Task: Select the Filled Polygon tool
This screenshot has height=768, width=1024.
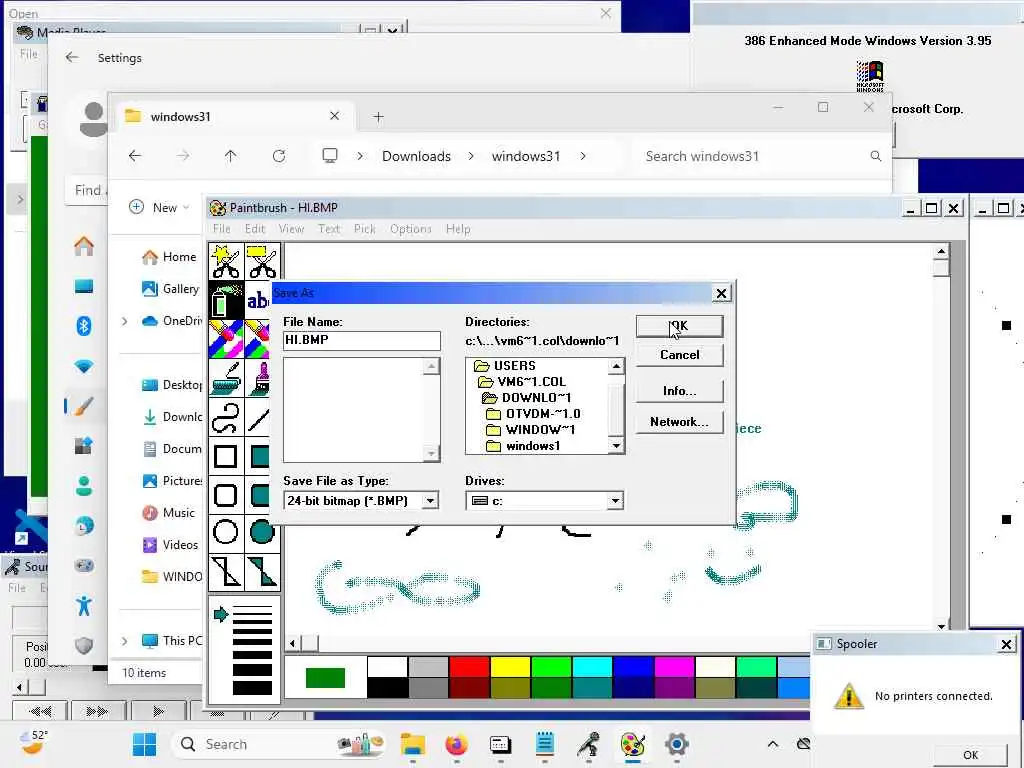Action: [x=262, y=571]
